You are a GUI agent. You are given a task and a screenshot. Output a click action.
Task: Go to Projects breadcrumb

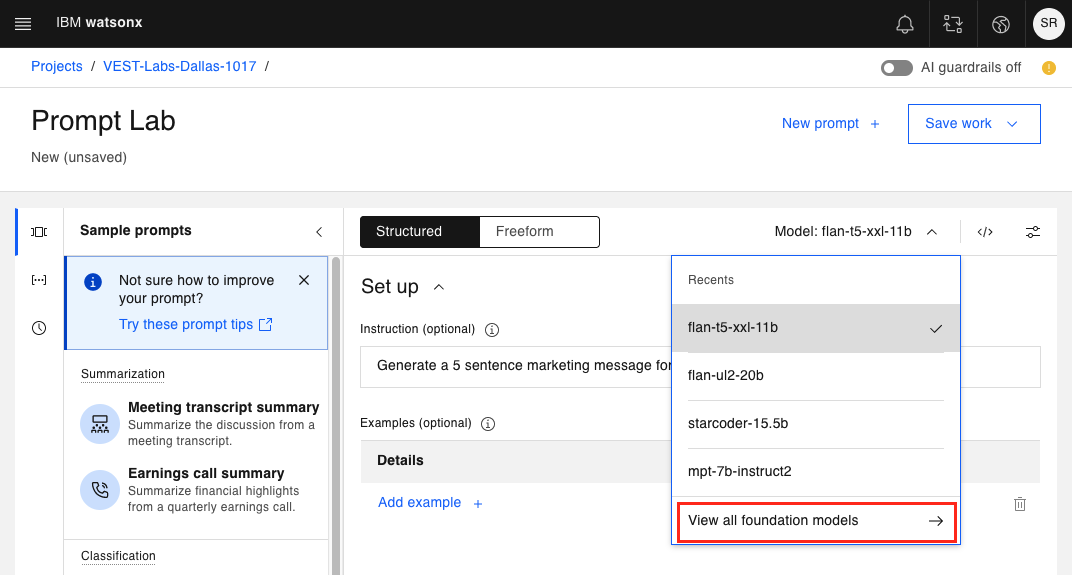pos(57,66)
